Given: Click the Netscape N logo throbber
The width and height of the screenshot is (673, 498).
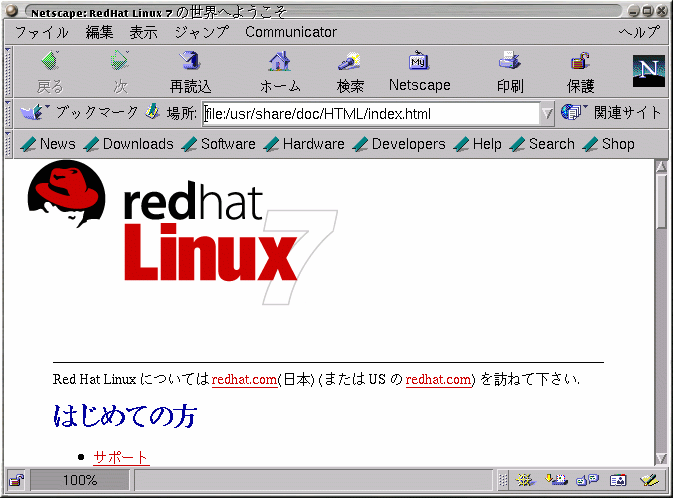Looking at the screenshot, I should pos(649,71).
